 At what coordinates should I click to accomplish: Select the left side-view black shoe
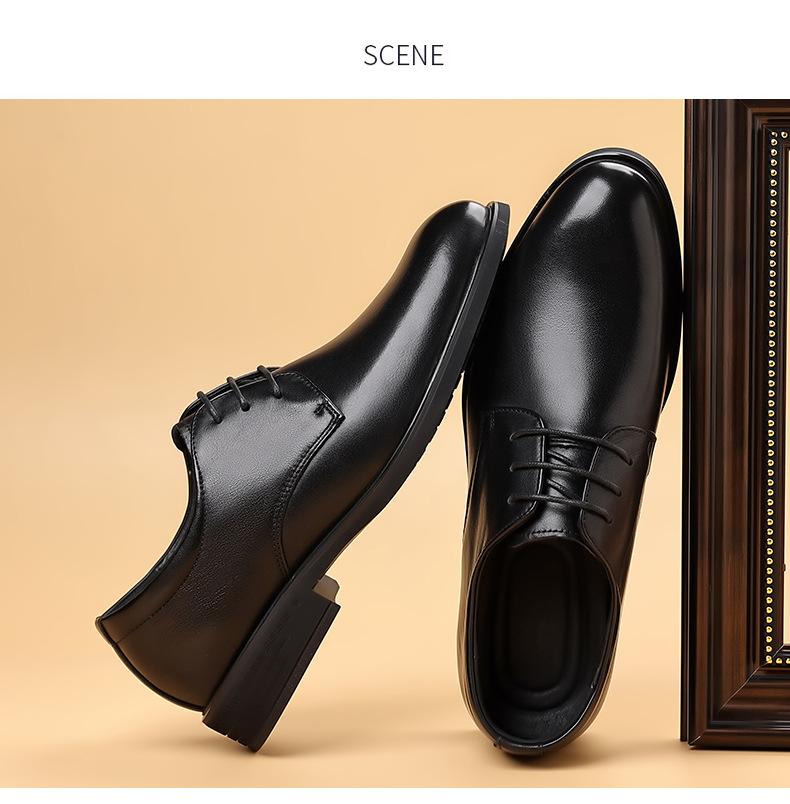coord(302,477)
